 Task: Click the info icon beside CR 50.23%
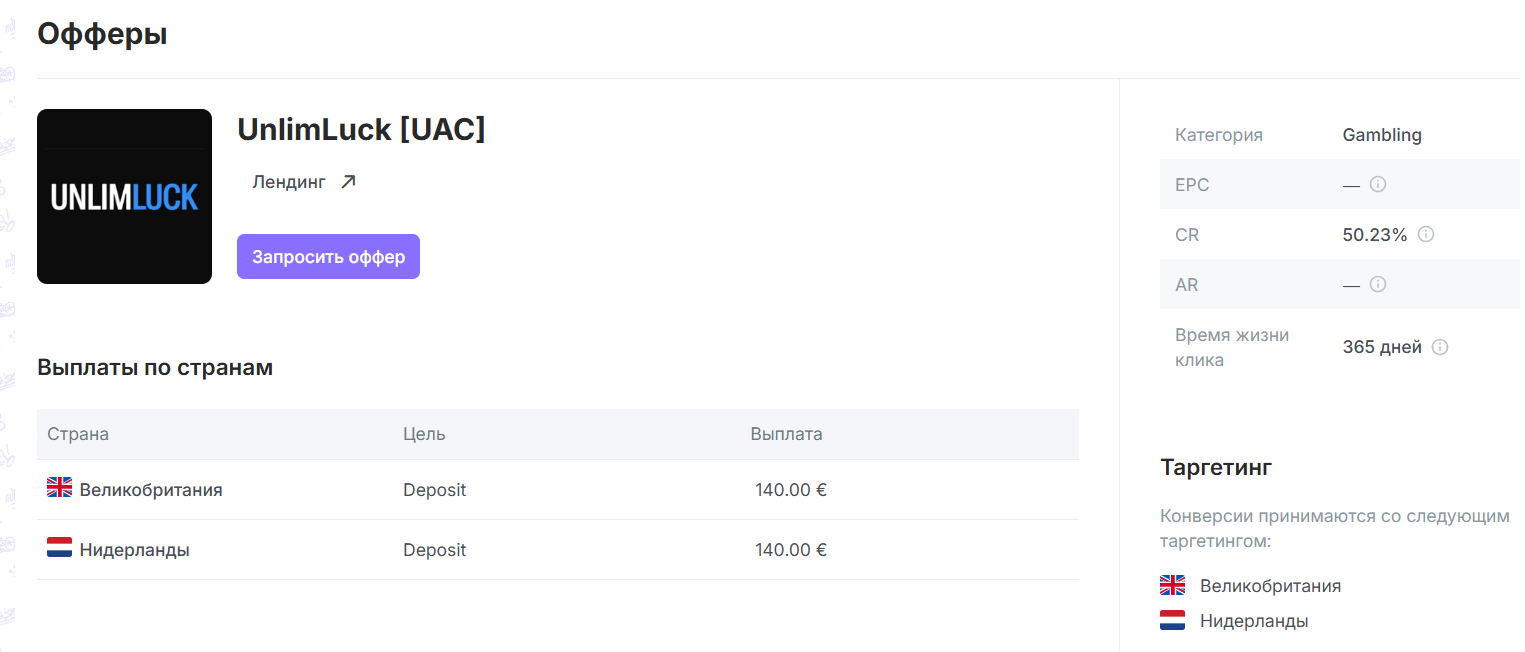pyautogui.click(x=1426, y=235)
